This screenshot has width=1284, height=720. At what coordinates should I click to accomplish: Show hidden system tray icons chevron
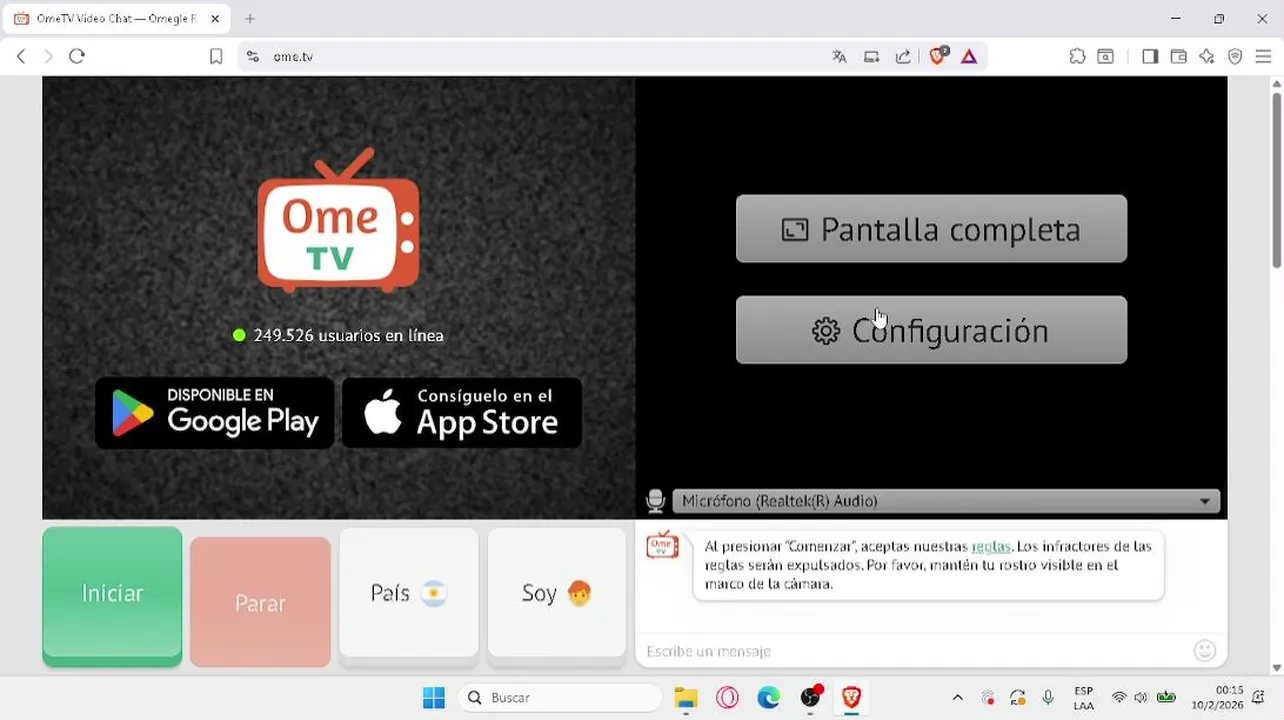click(957, 698)
